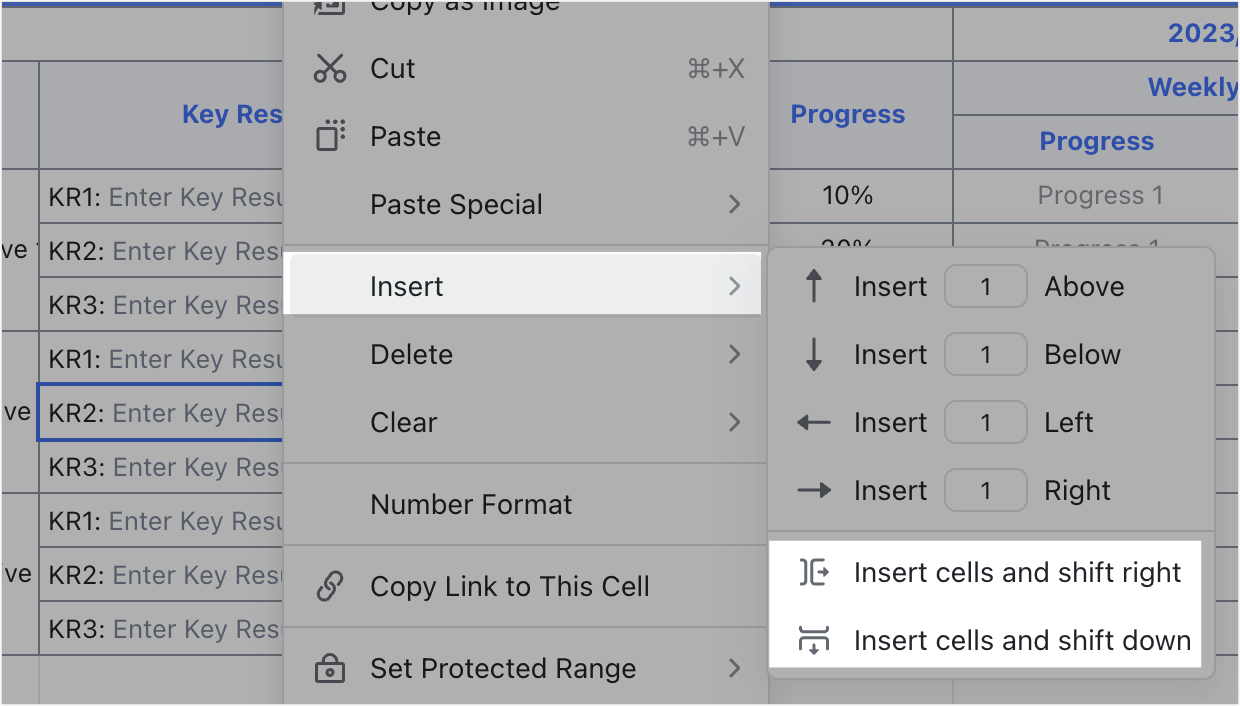The image size is (1240, 706).
Task: Click the down-arrow icon for Insert Below
Action: [x=811, y=354]
